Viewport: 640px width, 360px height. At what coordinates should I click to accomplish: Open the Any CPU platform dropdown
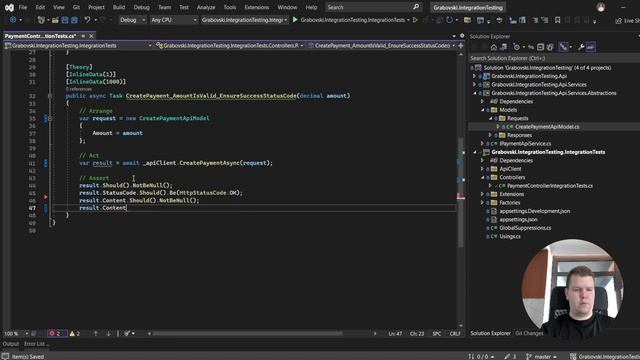pyautogui.click(x=173, y=20)
